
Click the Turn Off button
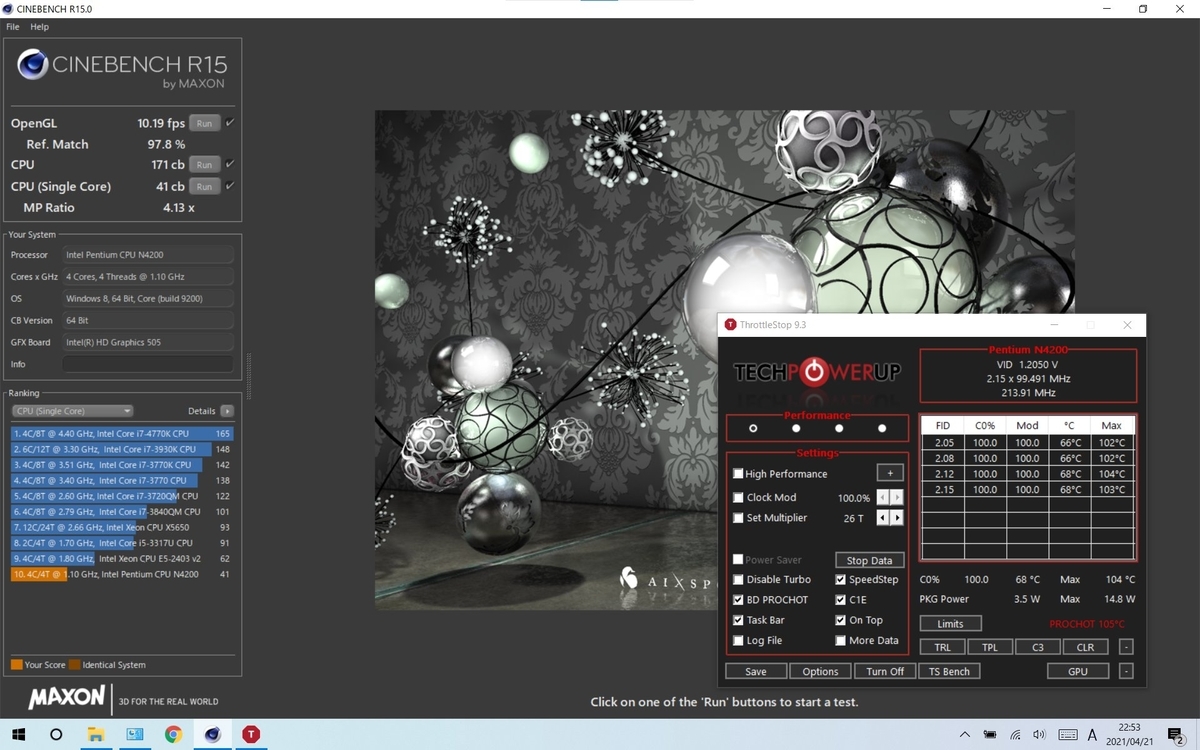point(885,671)
